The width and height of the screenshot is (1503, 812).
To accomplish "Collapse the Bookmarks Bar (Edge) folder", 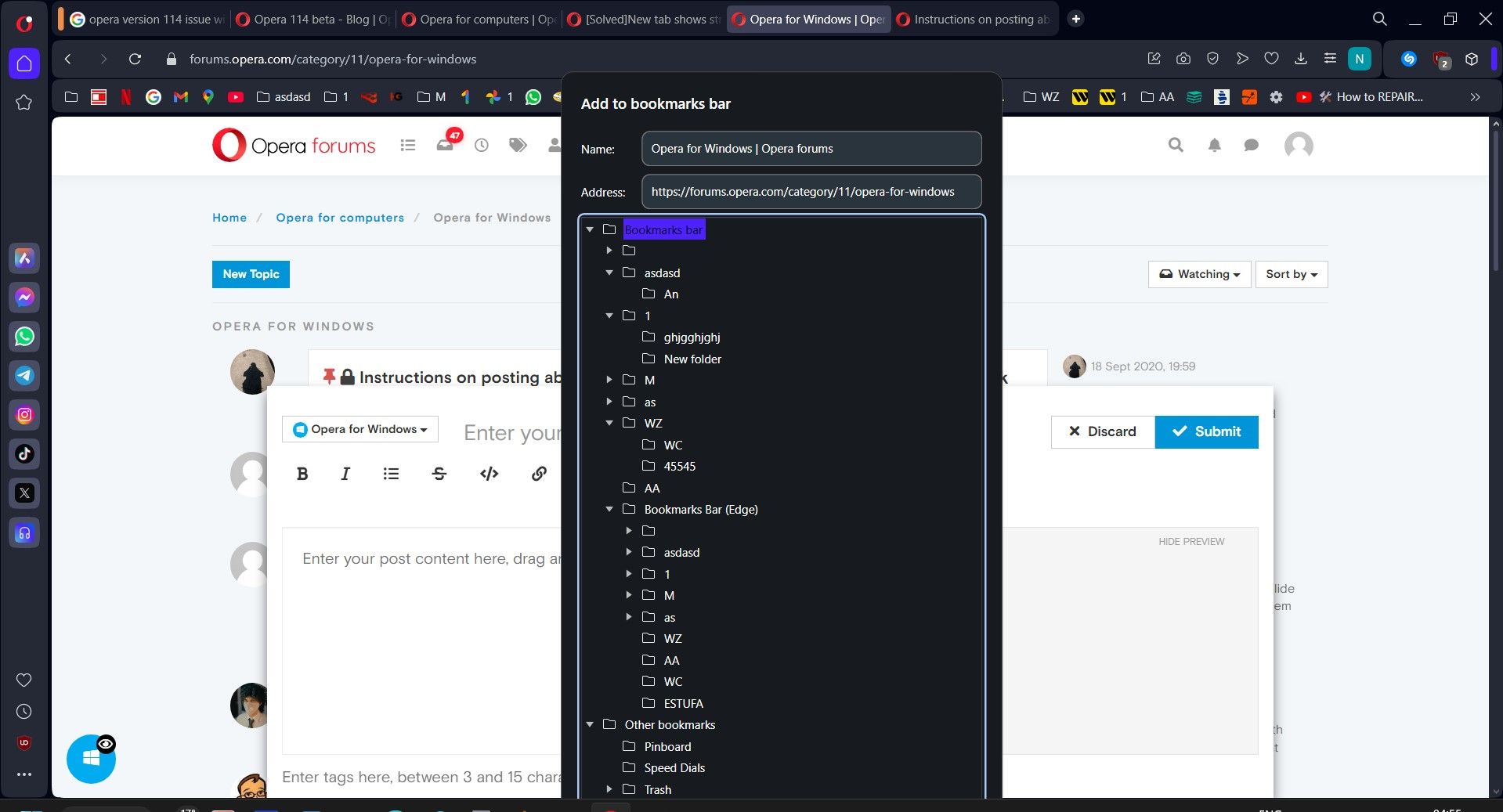I will coord(609,509).
